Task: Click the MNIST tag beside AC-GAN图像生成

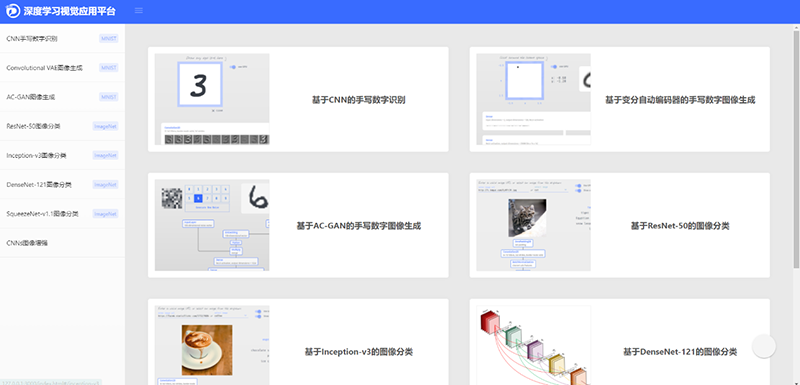Action: tap(109, 97)
